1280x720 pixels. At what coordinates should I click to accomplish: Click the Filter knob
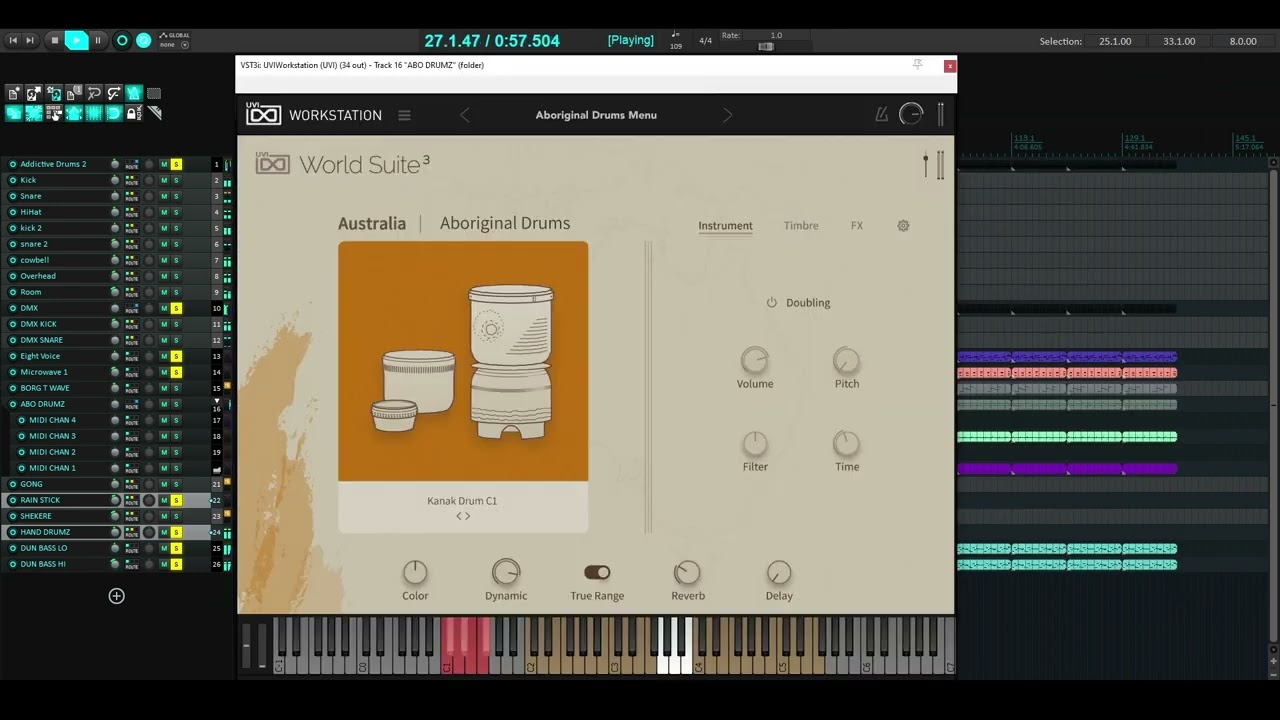[755, 444]
